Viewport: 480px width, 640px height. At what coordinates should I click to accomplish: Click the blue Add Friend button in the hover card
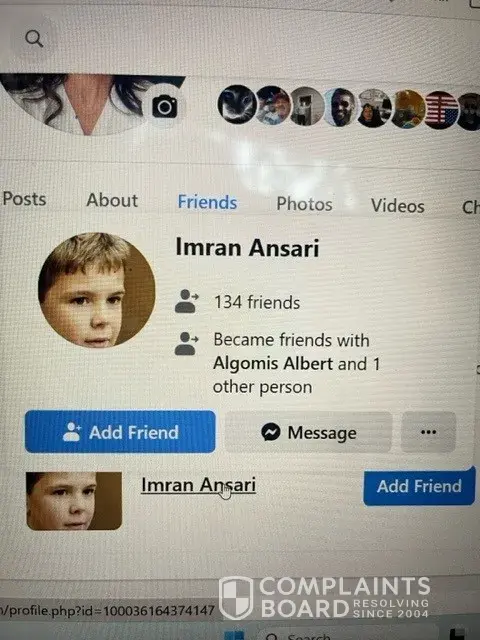120,432
